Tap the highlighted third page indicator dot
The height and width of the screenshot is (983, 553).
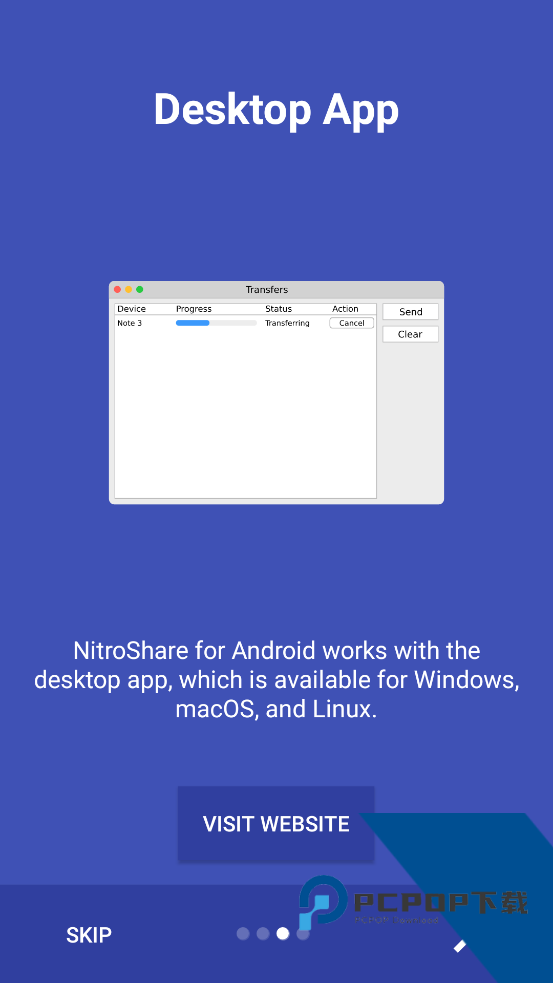tap(283, 933)
